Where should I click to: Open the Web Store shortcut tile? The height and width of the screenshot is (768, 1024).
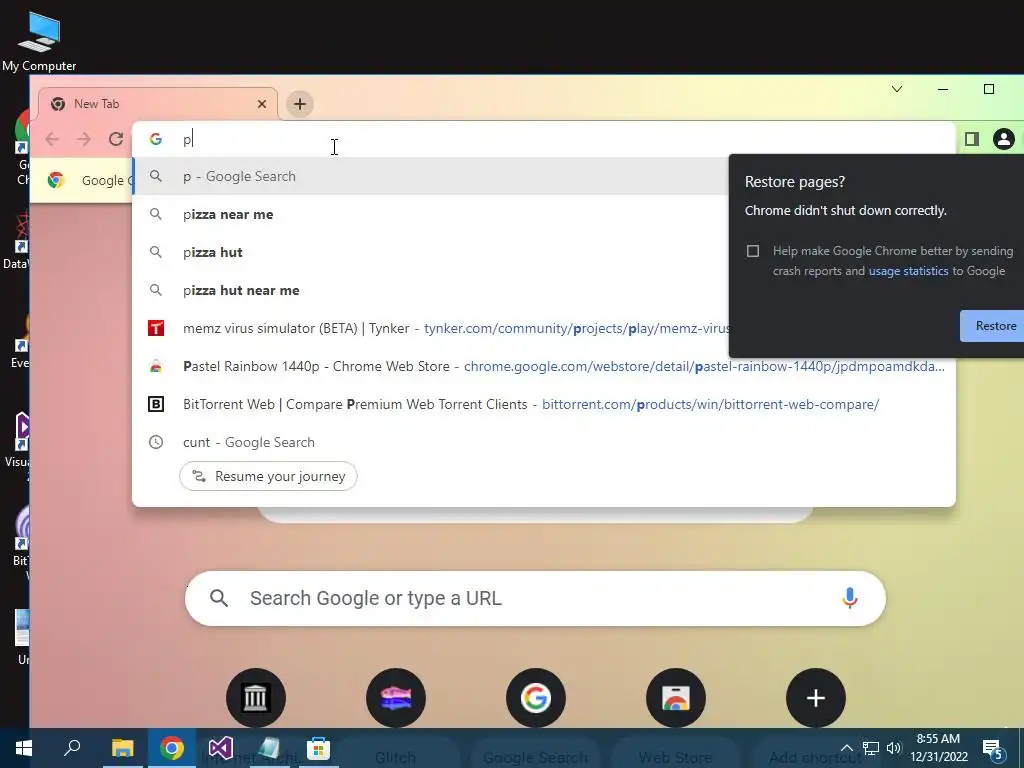coord(676,698)
